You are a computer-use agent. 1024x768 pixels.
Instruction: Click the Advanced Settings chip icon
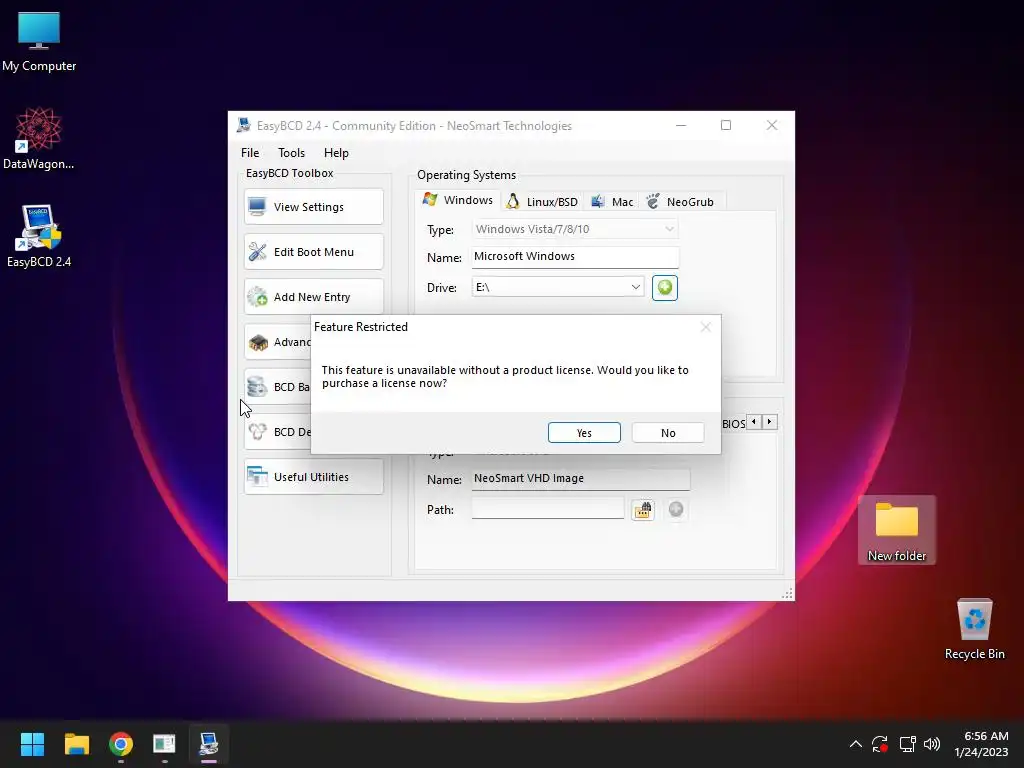point(258,342)
